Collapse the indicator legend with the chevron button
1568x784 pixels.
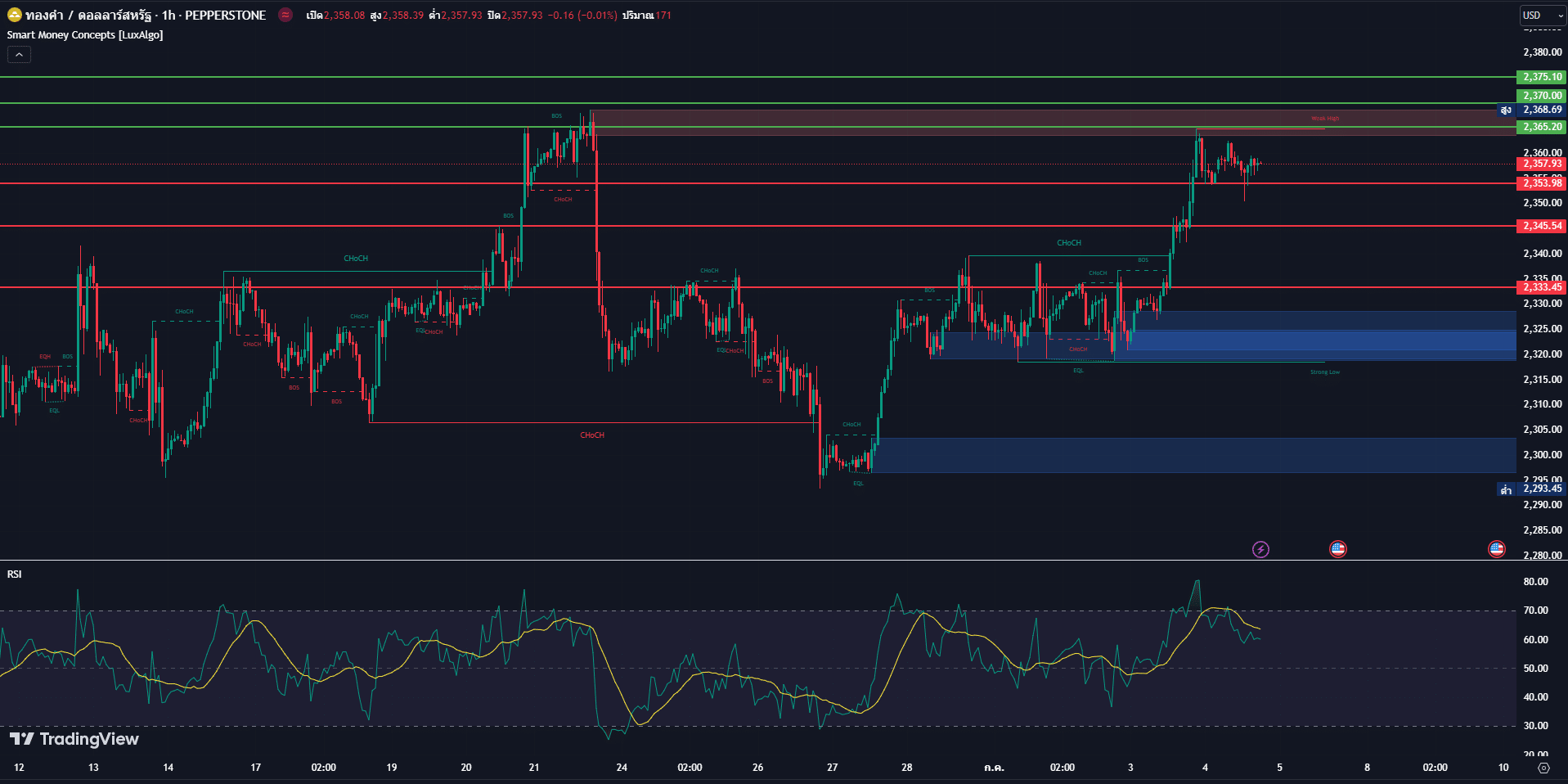(19, 54)
